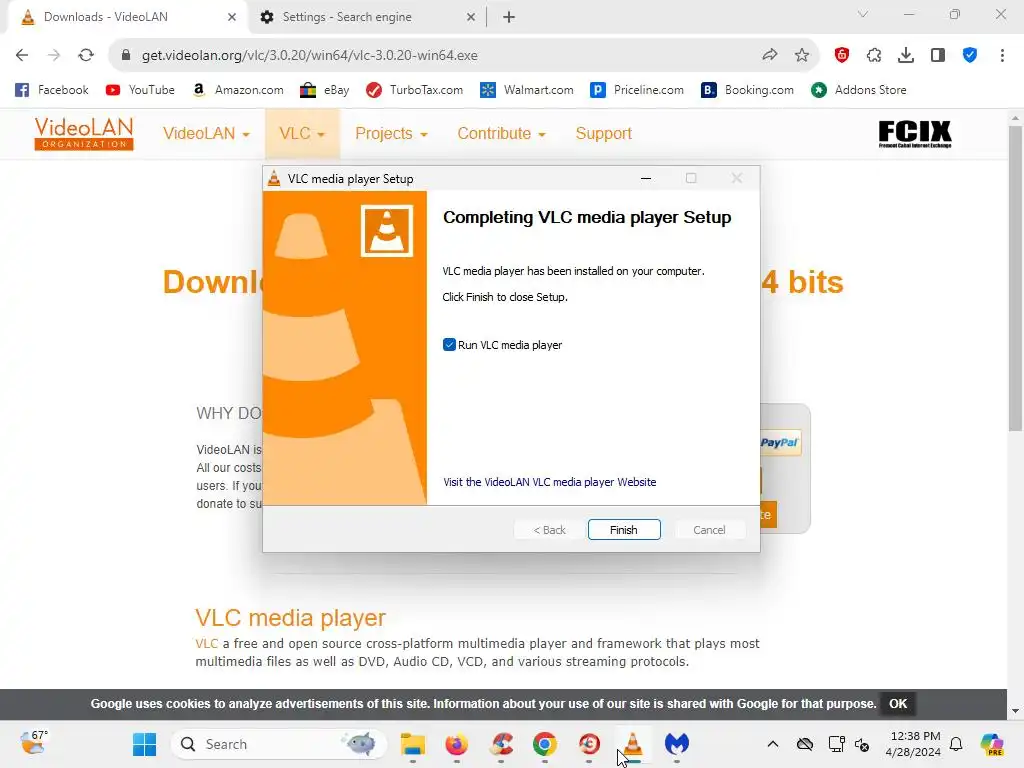This screenshot has width=1024, height=768.
Task: Expand the VideoLAN navigation dropdown
Action: 206,134
